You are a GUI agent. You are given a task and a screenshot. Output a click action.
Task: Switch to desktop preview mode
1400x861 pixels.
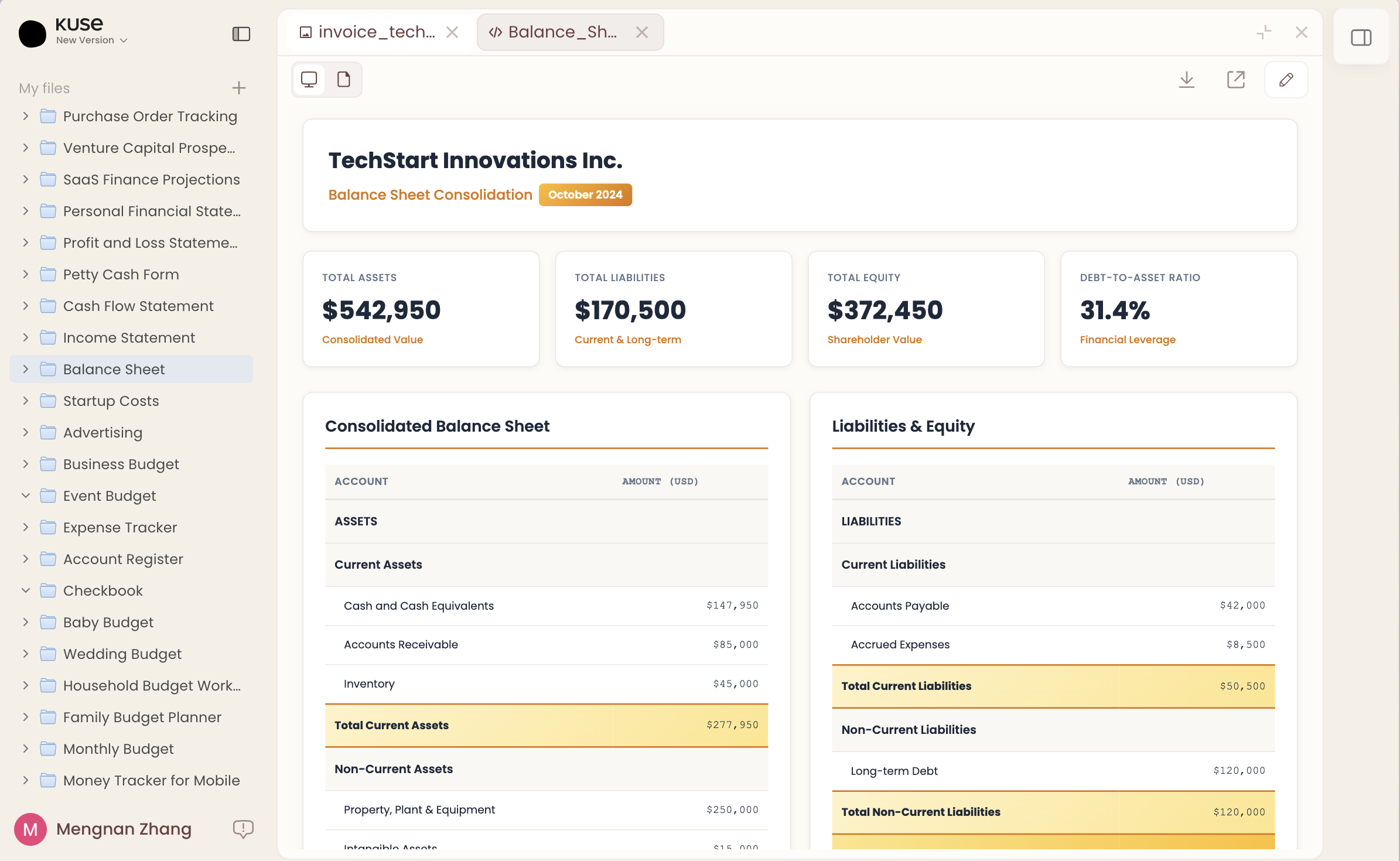pos(309,80)
